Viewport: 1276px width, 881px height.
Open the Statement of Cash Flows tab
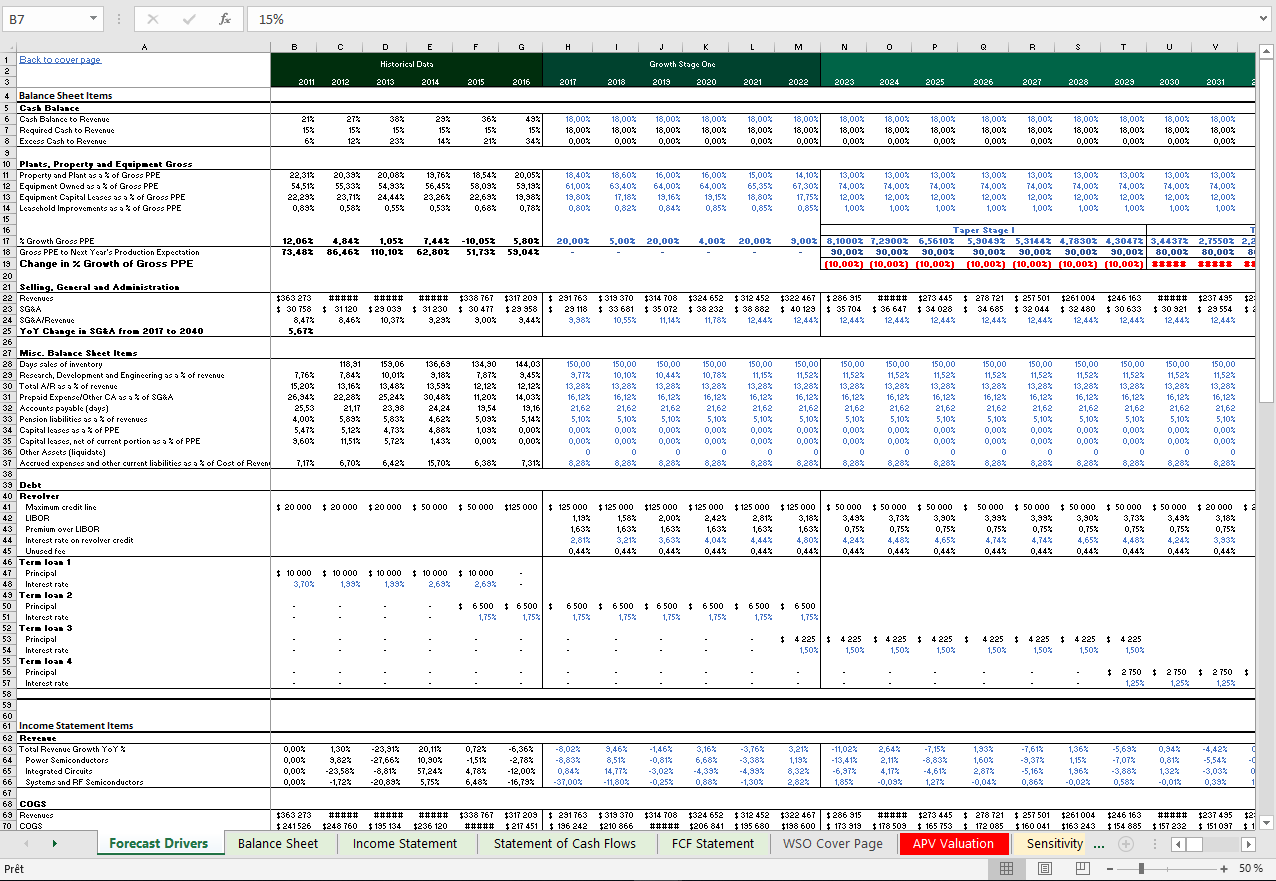565,843
